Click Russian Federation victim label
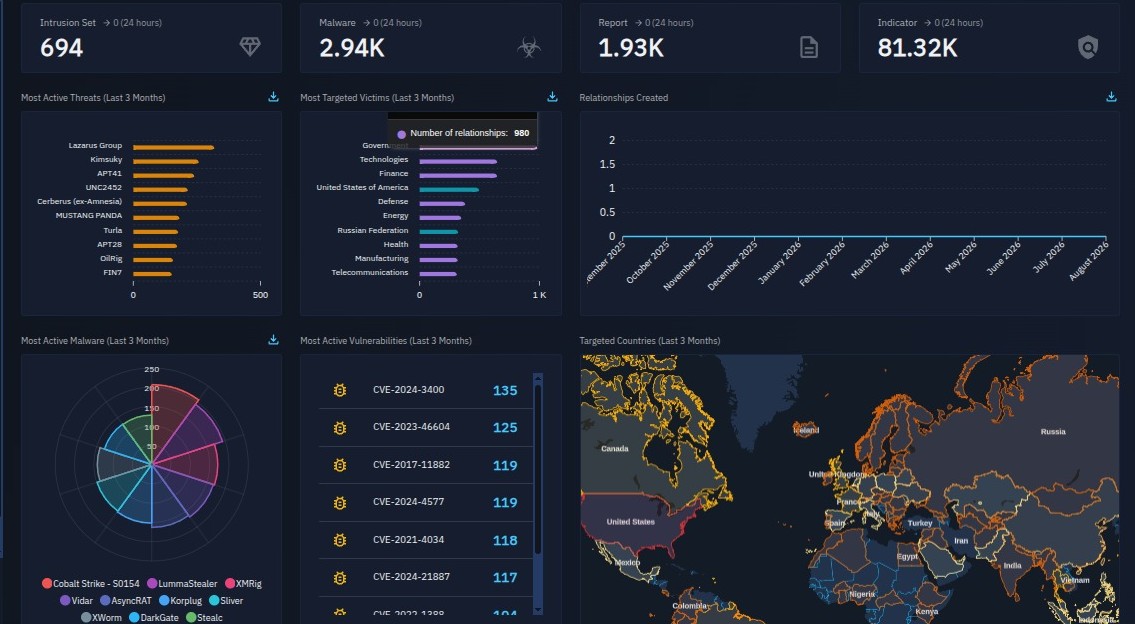The width and height of the screenshot is (1135, 624). coord(373,230)
